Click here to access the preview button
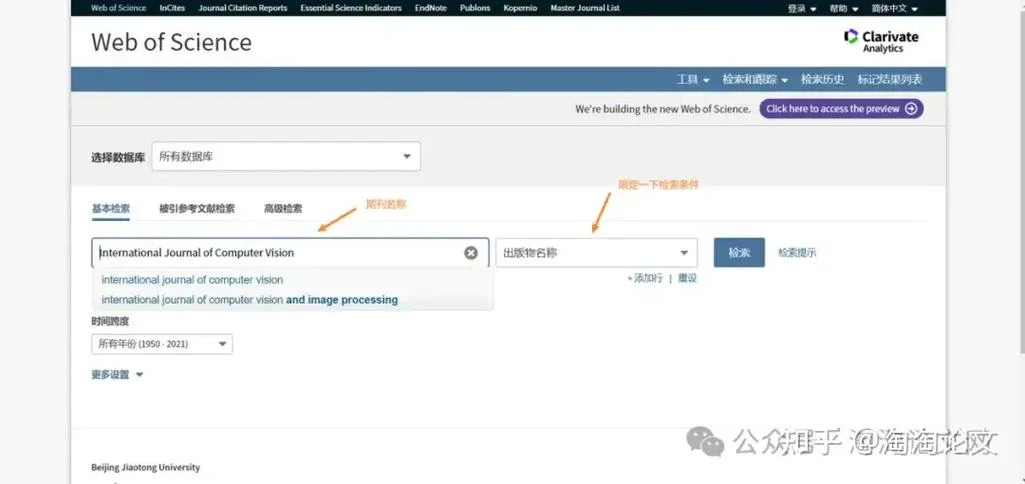Viewport: 1025px width, 484px height. coord(841,109)
